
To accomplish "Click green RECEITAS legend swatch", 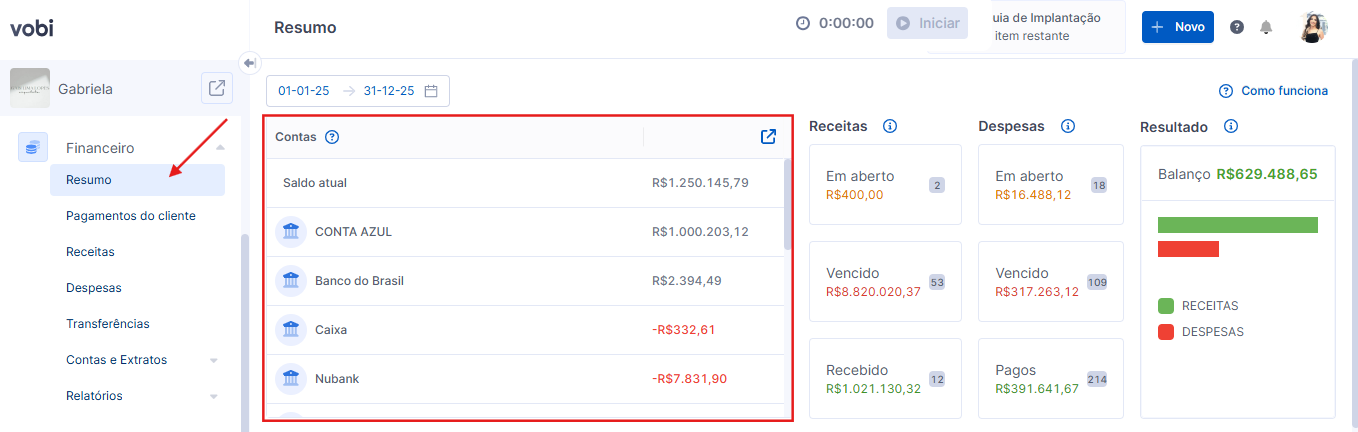I will tap(1166, 306).
